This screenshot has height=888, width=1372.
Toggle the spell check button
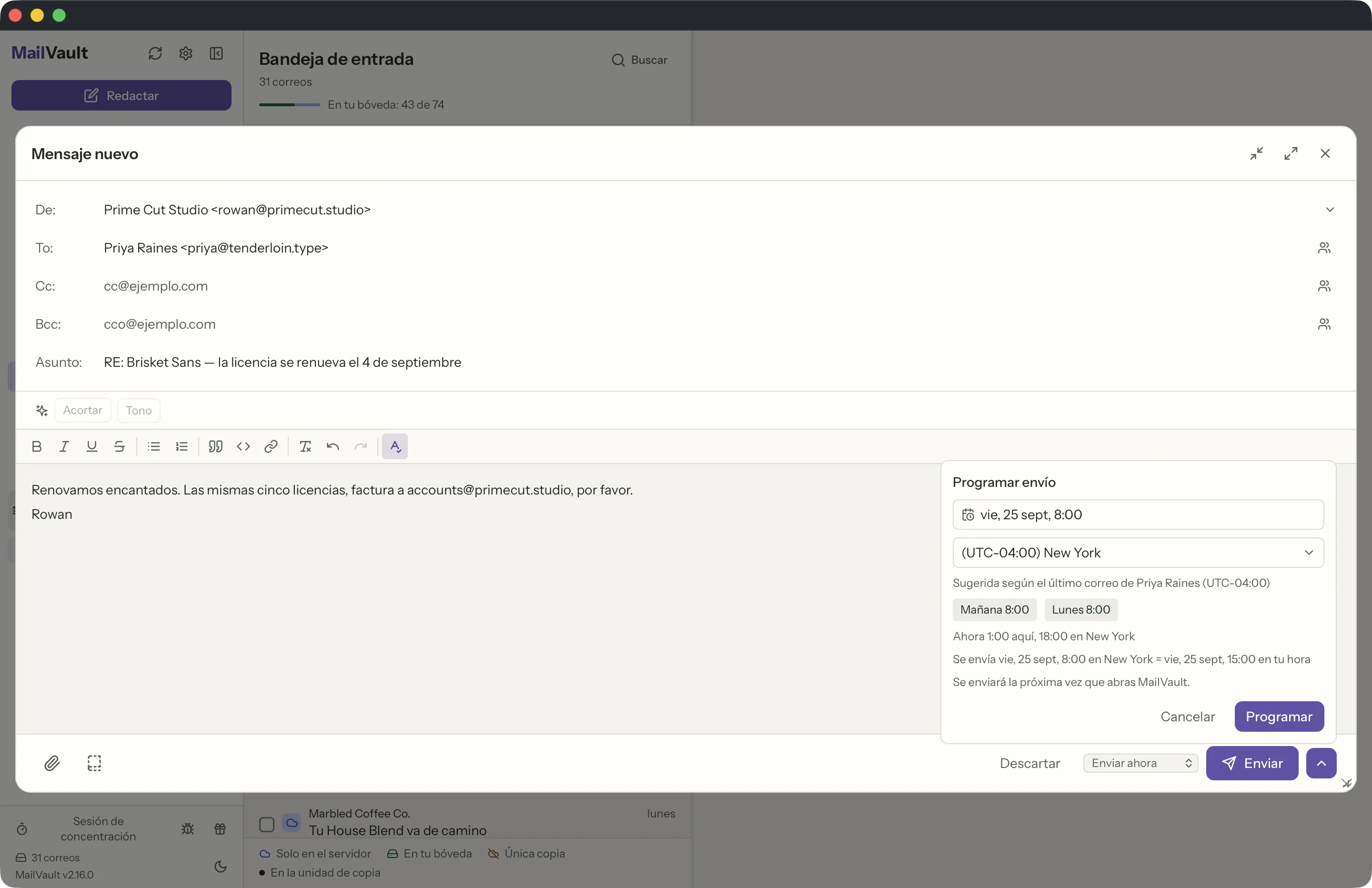click(x=395, y=446)
